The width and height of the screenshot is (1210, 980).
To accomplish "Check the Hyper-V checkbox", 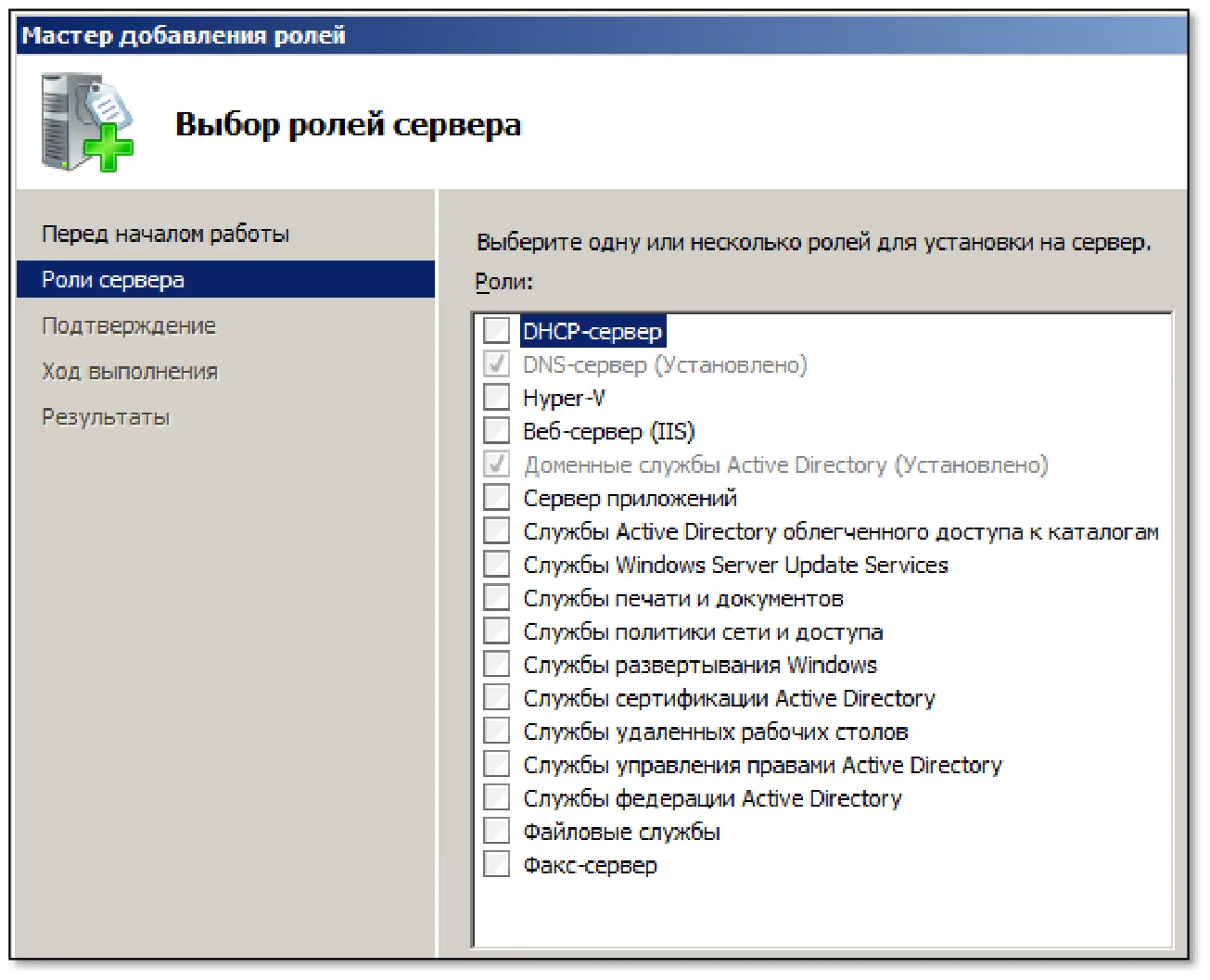I will pos(497,397).
